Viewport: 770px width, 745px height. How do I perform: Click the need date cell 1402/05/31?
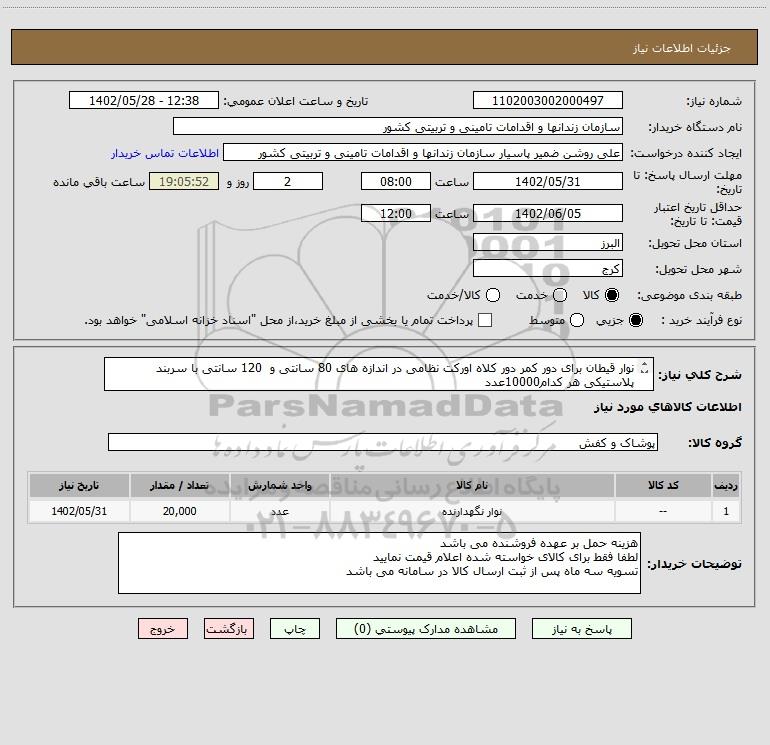pos(79,511)
